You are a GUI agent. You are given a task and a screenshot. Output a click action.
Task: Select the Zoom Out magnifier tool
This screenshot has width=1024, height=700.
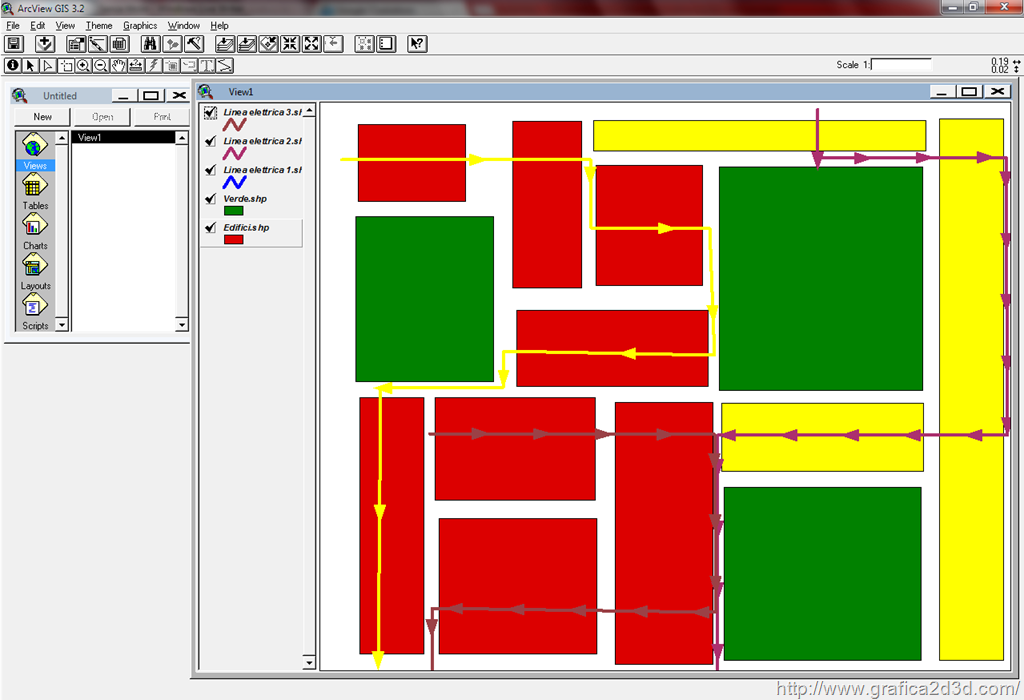[x=101, y=66]
